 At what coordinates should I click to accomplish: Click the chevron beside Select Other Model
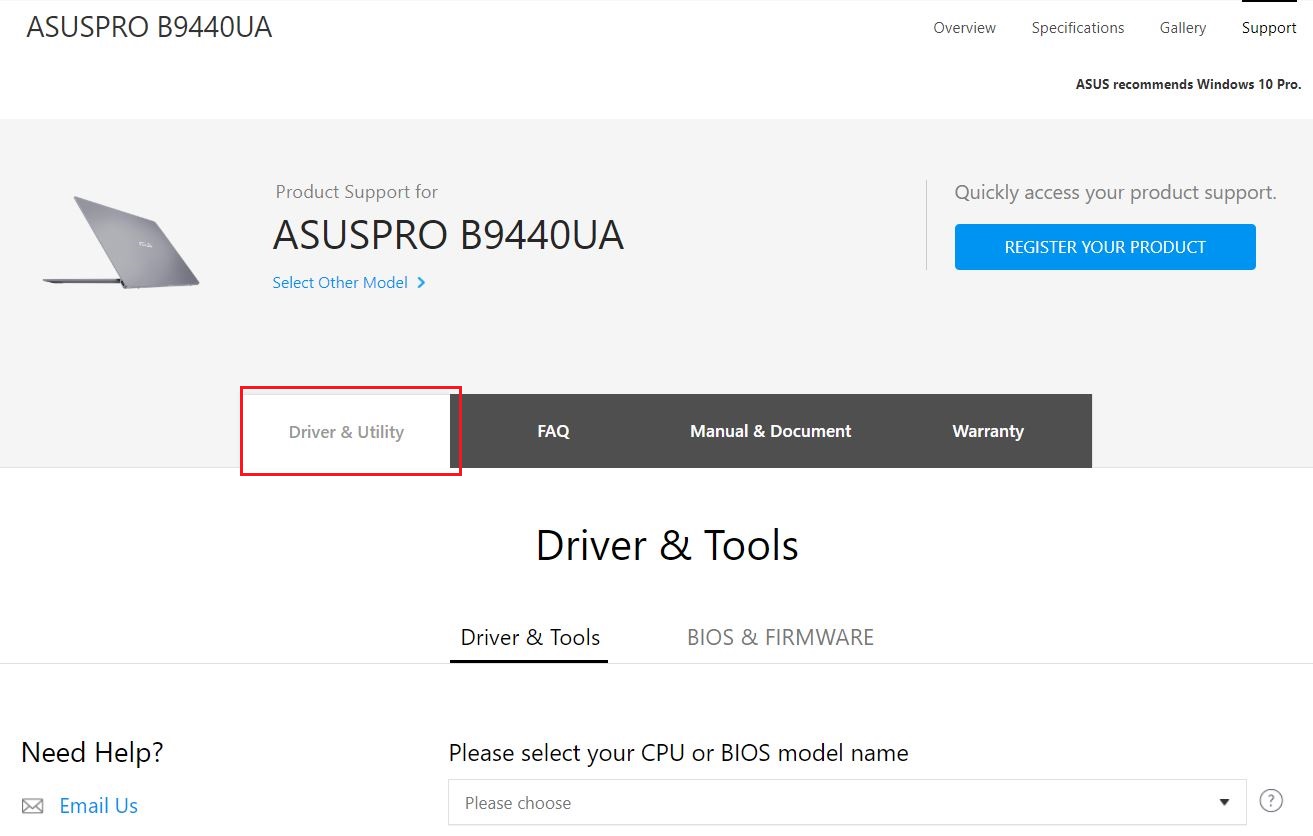[x=421, y=283]
